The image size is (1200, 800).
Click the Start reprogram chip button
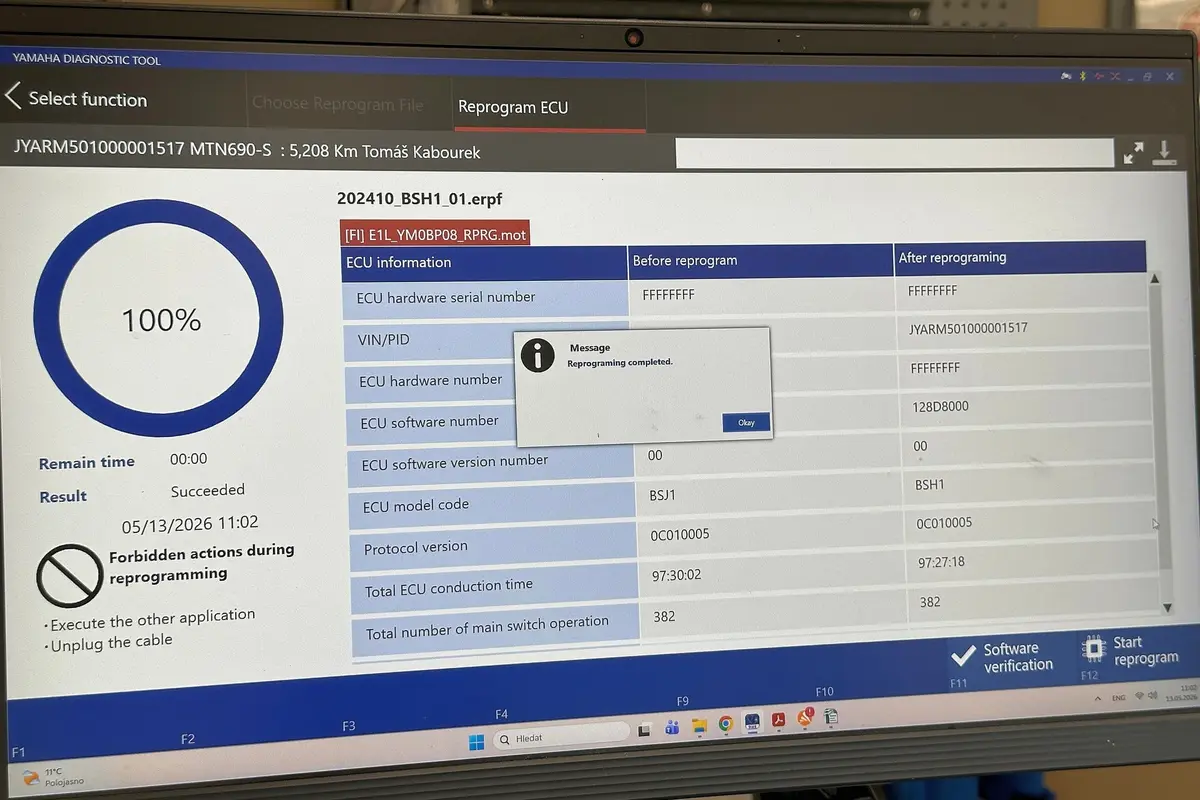pos(1131,650)
